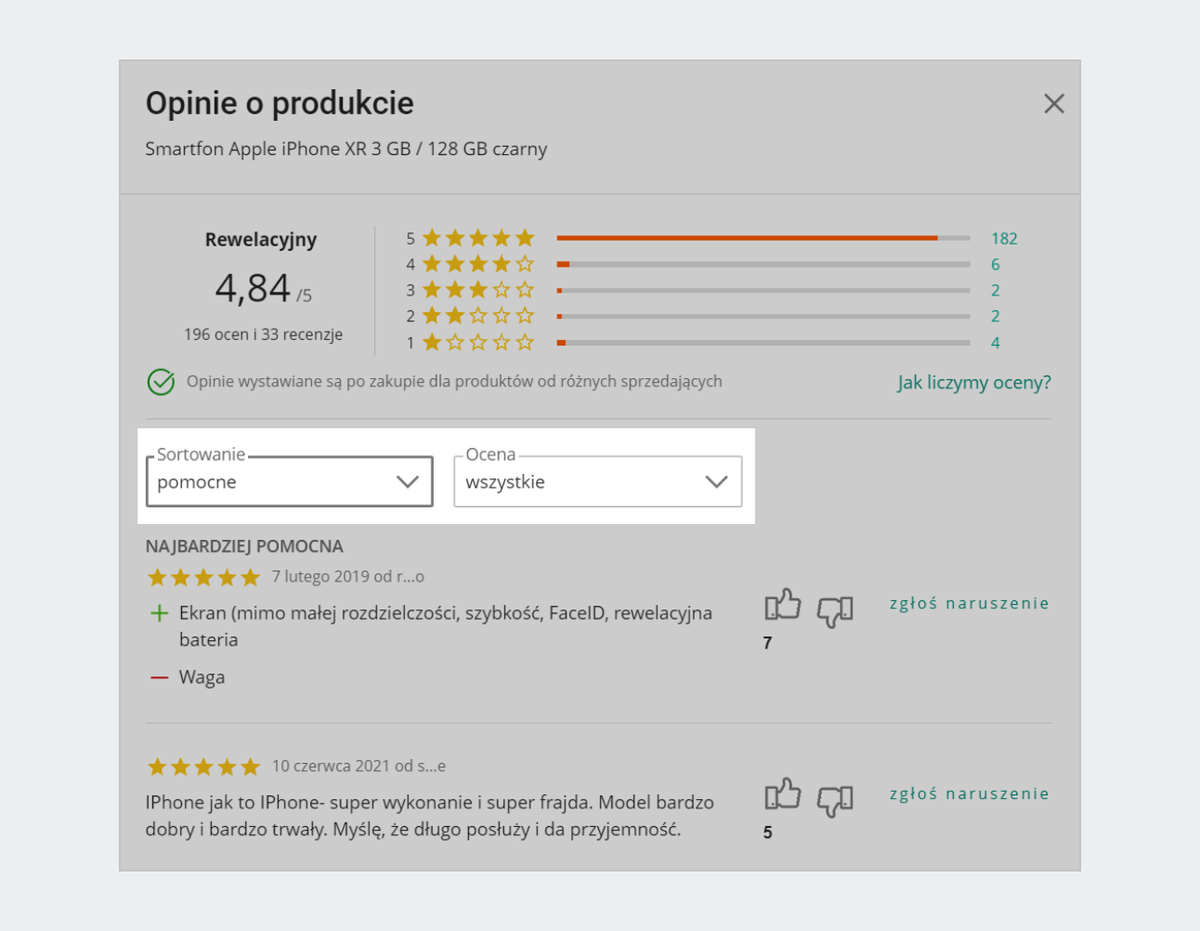Image resolution: width=1200 pixels, height=931 pixels.
Task: Close the product reviews dialog
Action: (1054, 104)
